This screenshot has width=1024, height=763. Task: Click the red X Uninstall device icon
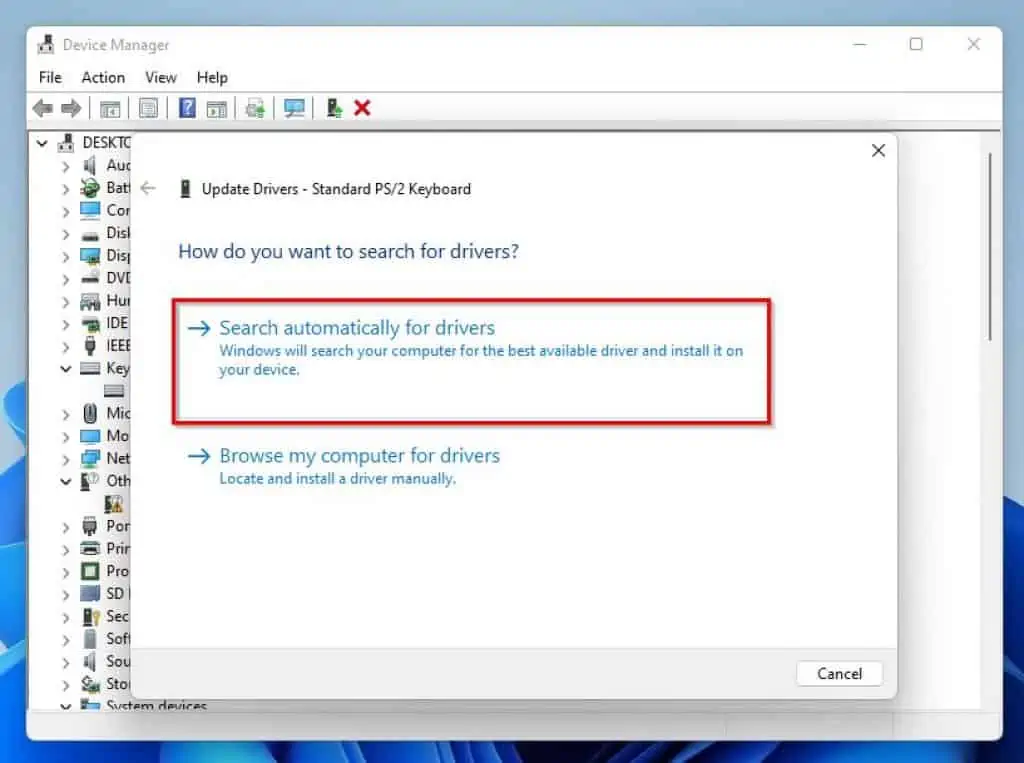[x=362, y=108]
